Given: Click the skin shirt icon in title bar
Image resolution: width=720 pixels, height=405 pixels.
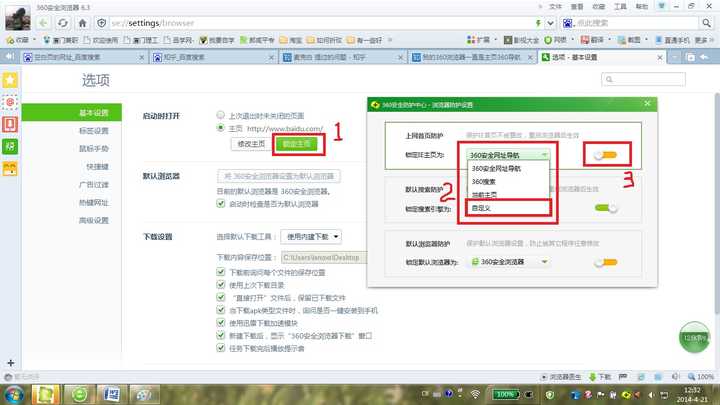Looking at the screenshot, I should pos(662,6).
